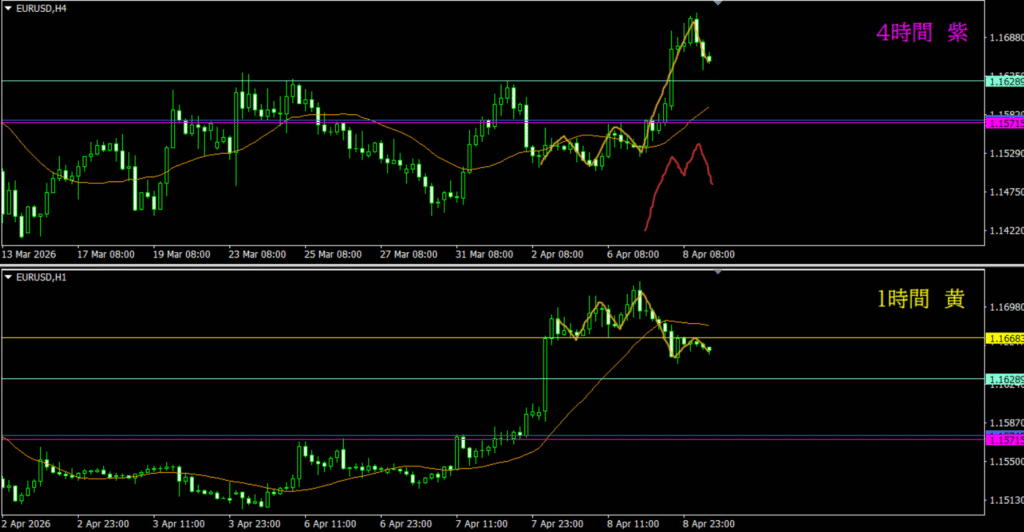Select the '1時間 黄' text label

click(921, 299)
